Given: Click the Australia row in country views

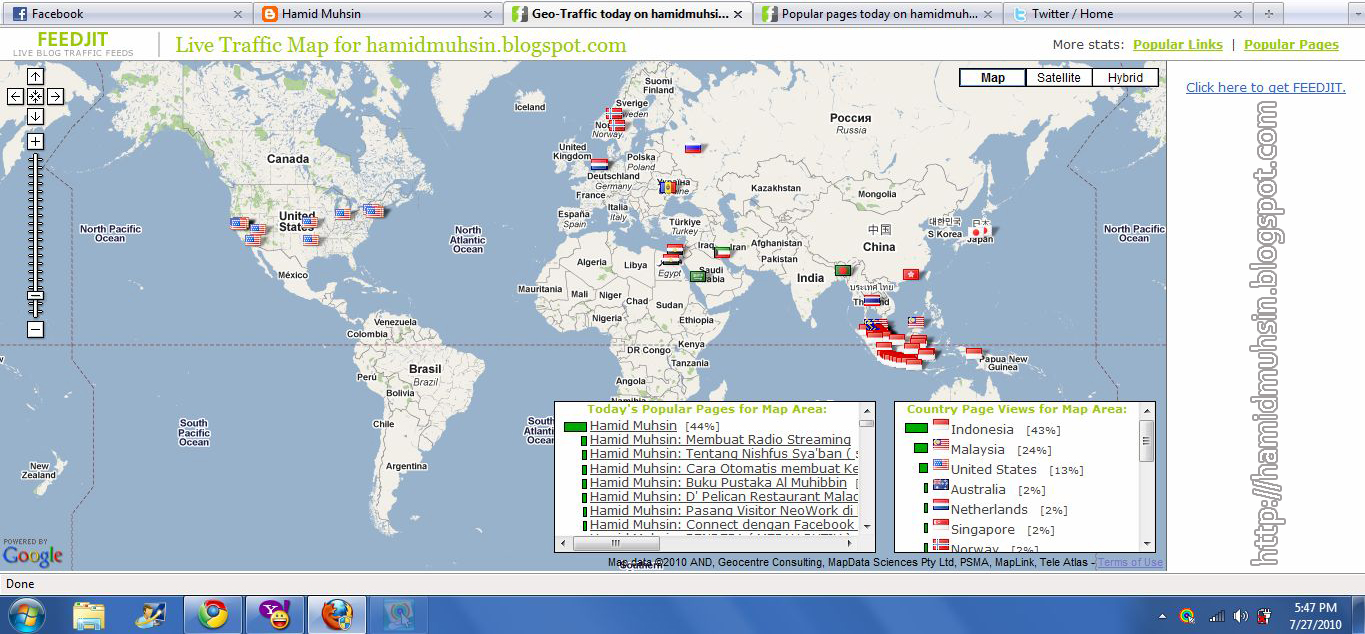Looking at the screenshot, I should point(985,489).
